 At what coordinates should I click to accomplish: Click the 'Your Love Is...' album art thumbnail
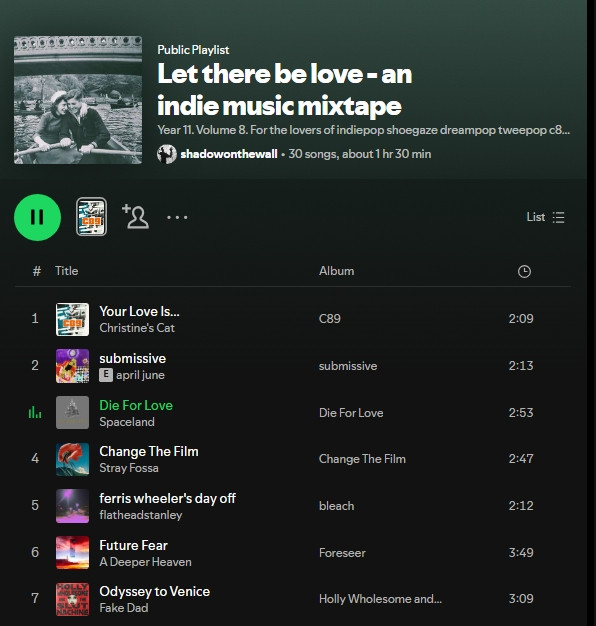pos(72,319)
